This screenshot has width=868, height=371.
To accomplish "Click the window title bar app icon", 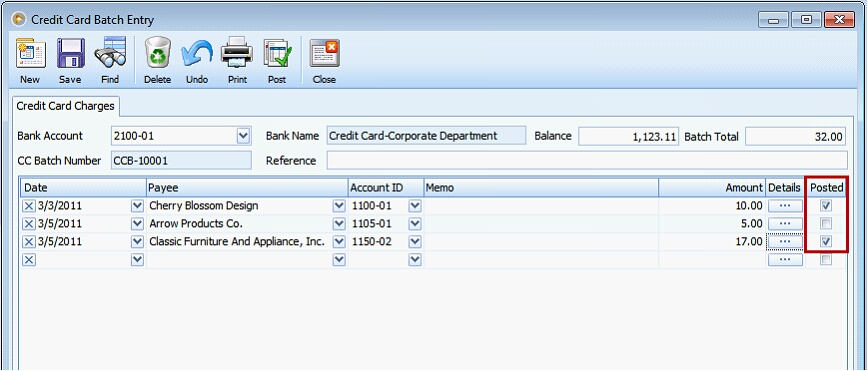I will click(19, 19).
